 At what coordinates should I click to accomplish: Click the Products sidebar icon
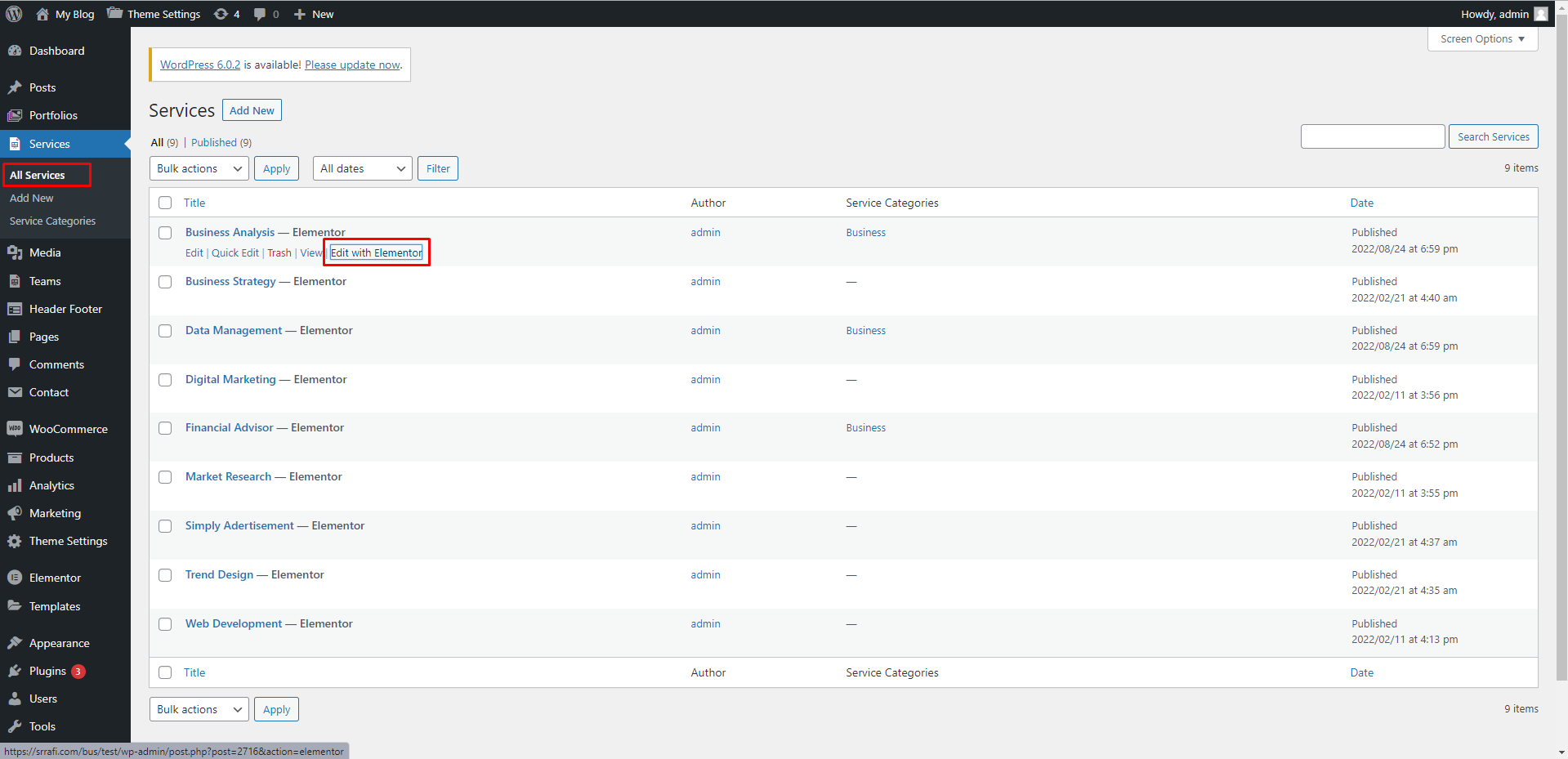[15, 458]
